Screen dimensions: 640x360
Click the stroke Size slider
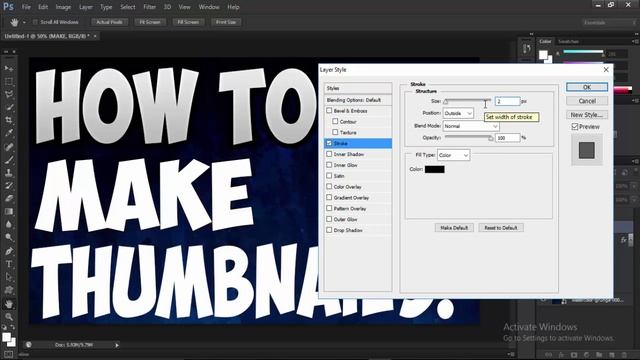[x=467, y=101]
